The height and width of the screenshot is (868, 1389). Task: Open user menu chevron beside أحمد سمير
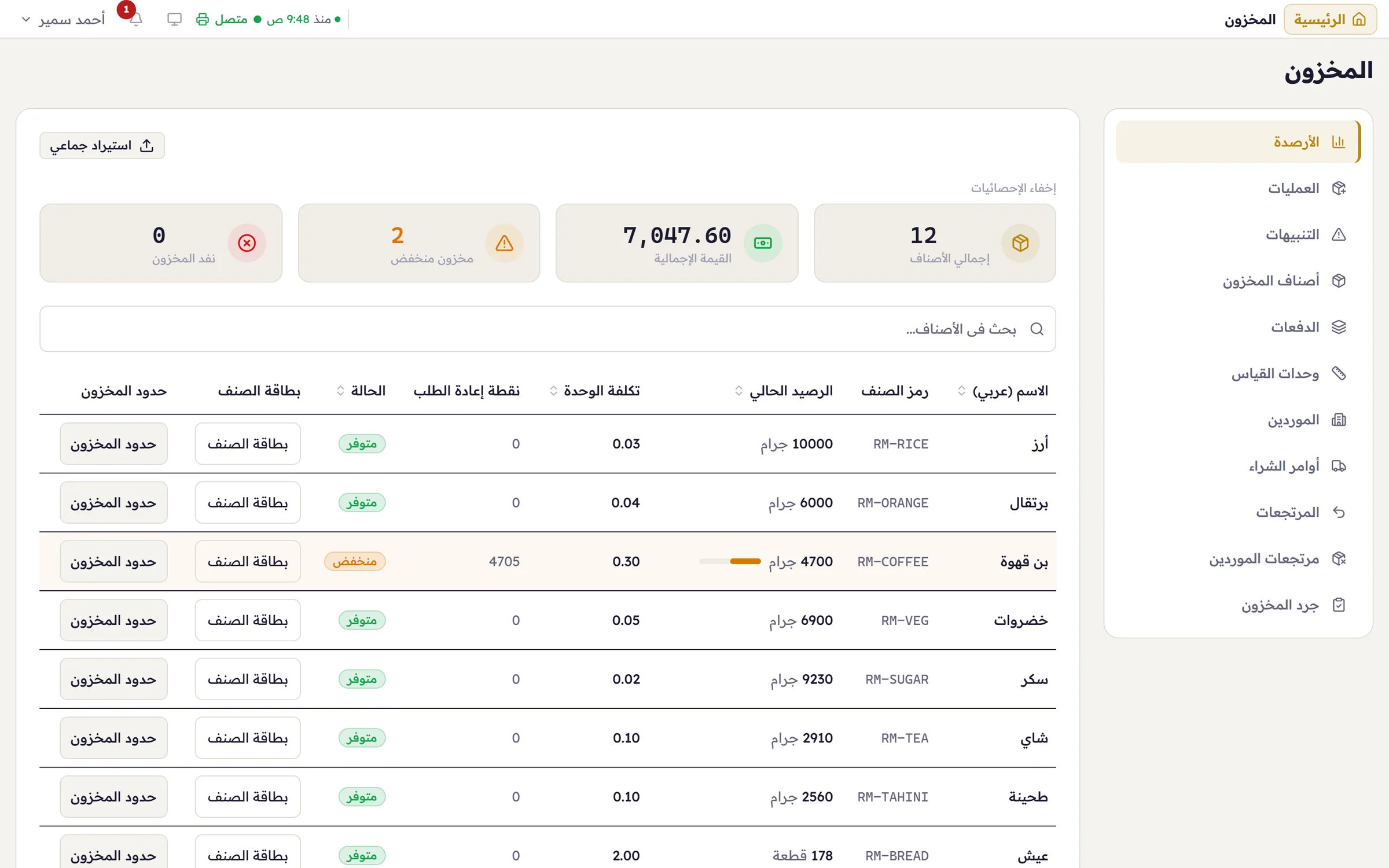pos(26,20)
